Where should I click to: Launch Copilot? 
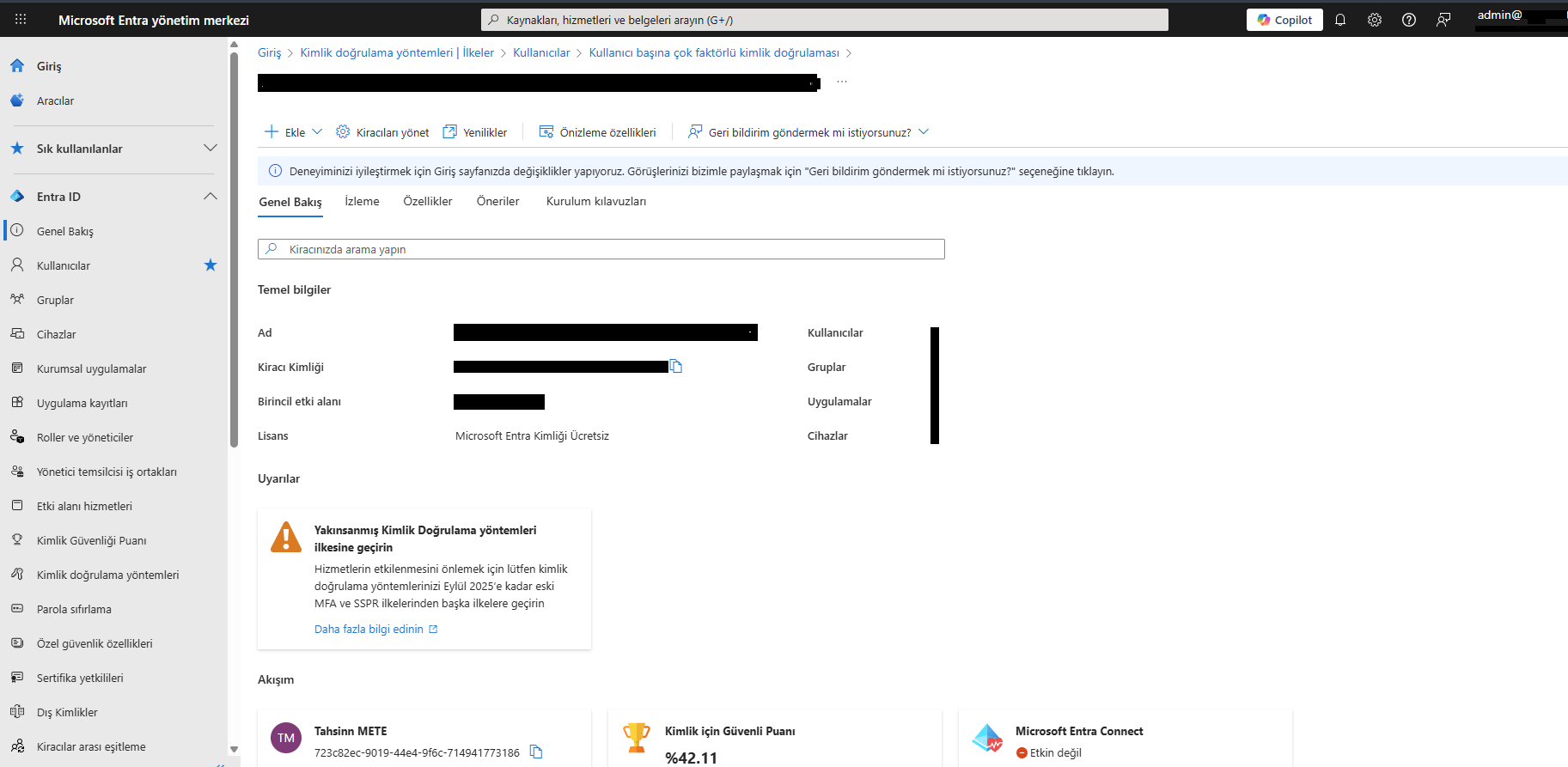[1284, 20]
